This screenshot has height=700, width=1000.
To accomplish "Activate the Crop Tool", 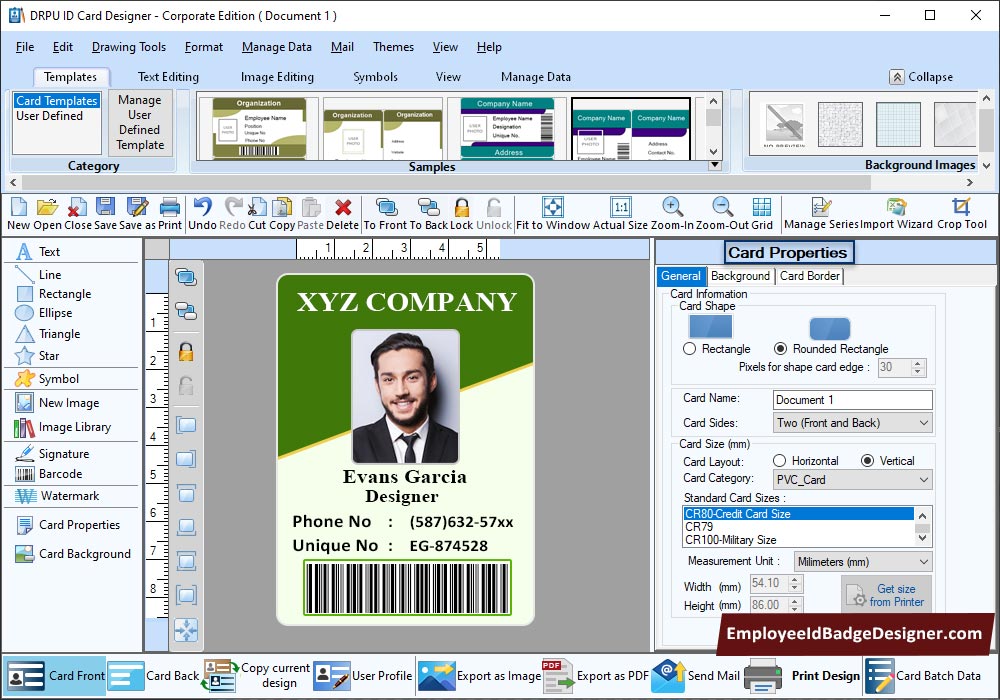I will coord(961,207).
